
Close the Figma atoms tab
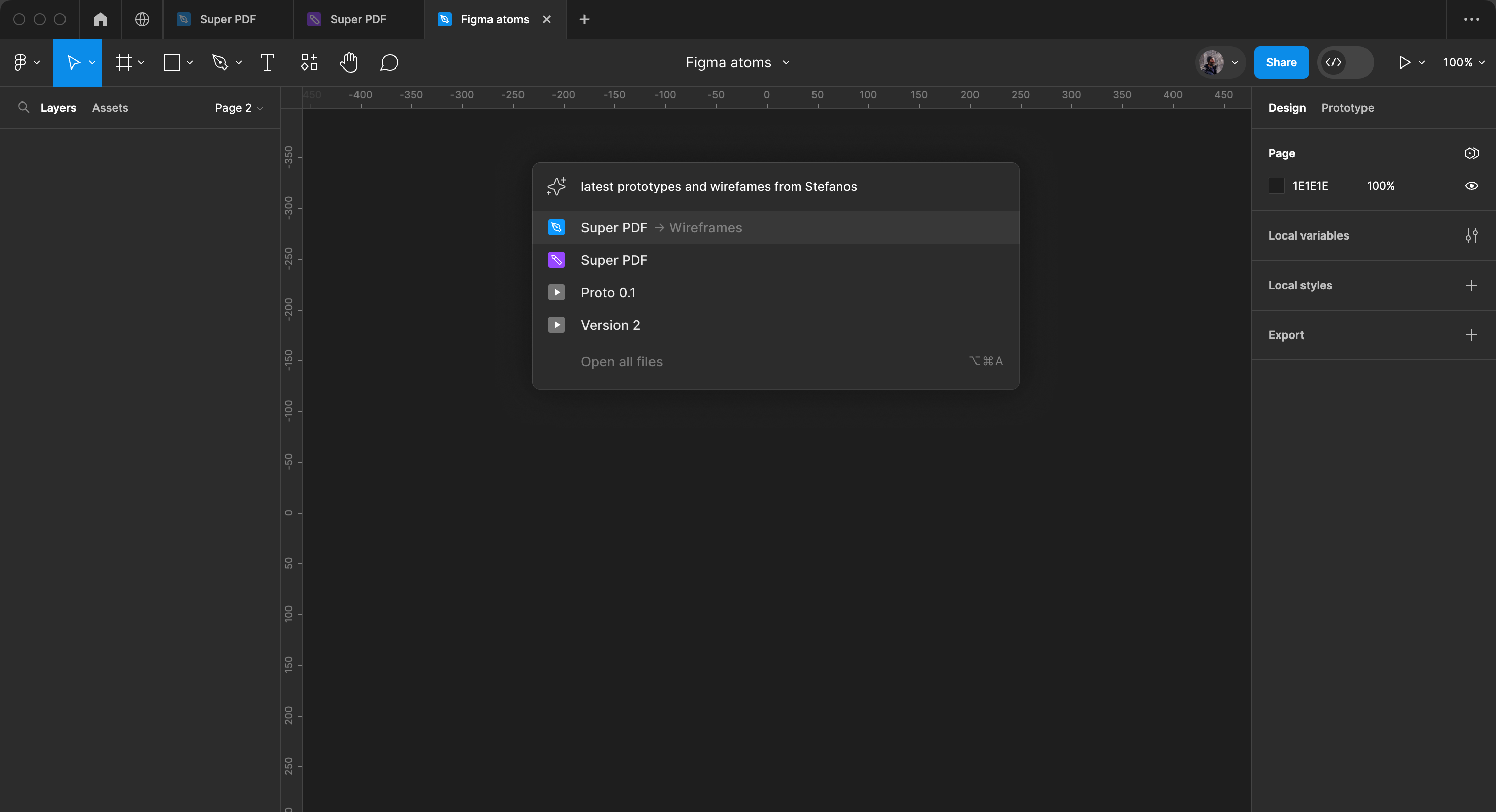546,19
